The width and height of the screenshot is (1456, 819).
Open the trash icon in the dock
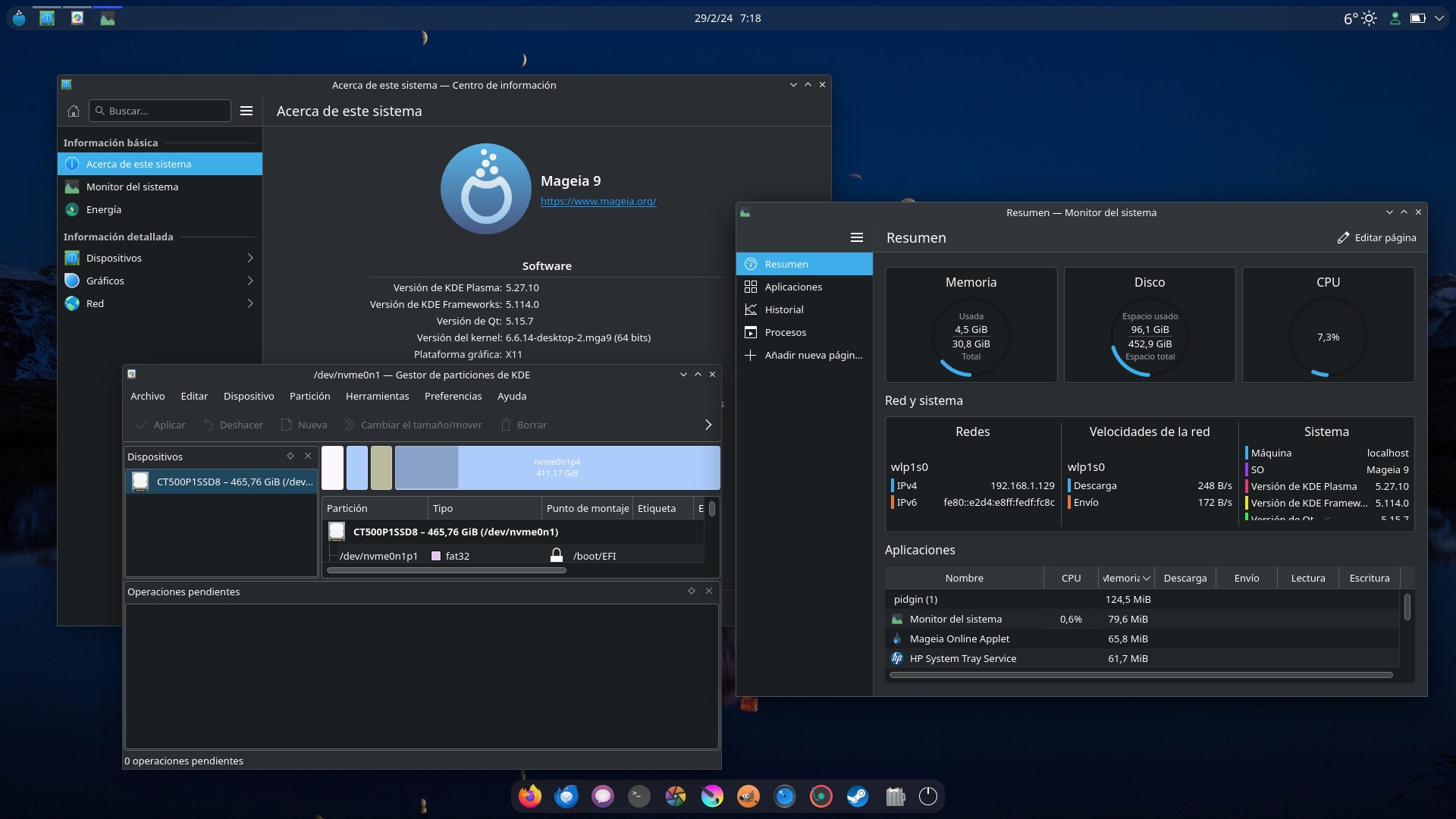[895, 796]
